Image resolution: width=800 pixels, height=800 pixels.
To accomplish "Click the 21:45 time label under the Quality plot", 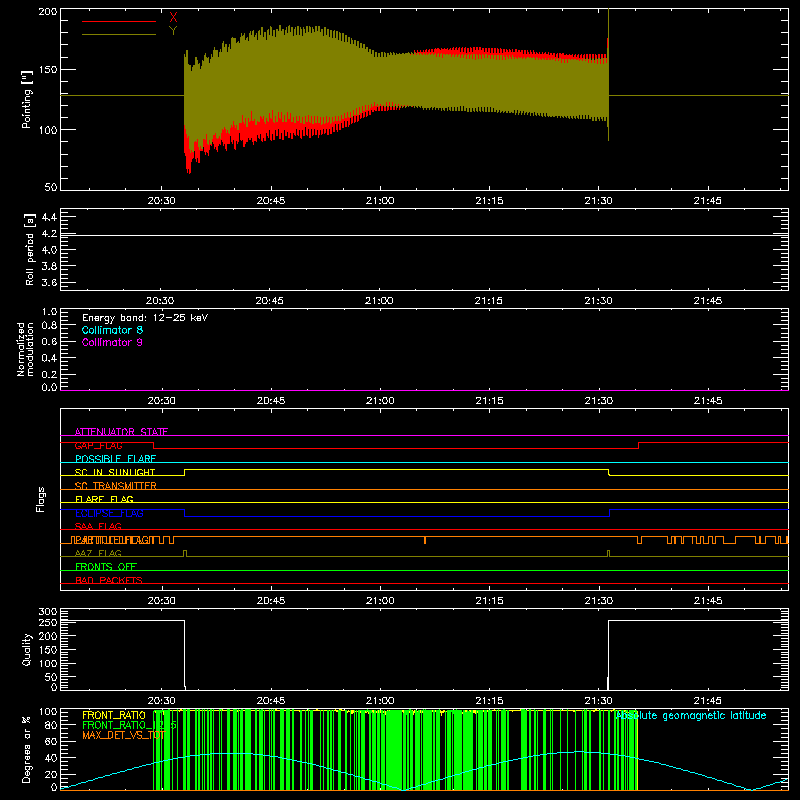I will tap(708, 701).
